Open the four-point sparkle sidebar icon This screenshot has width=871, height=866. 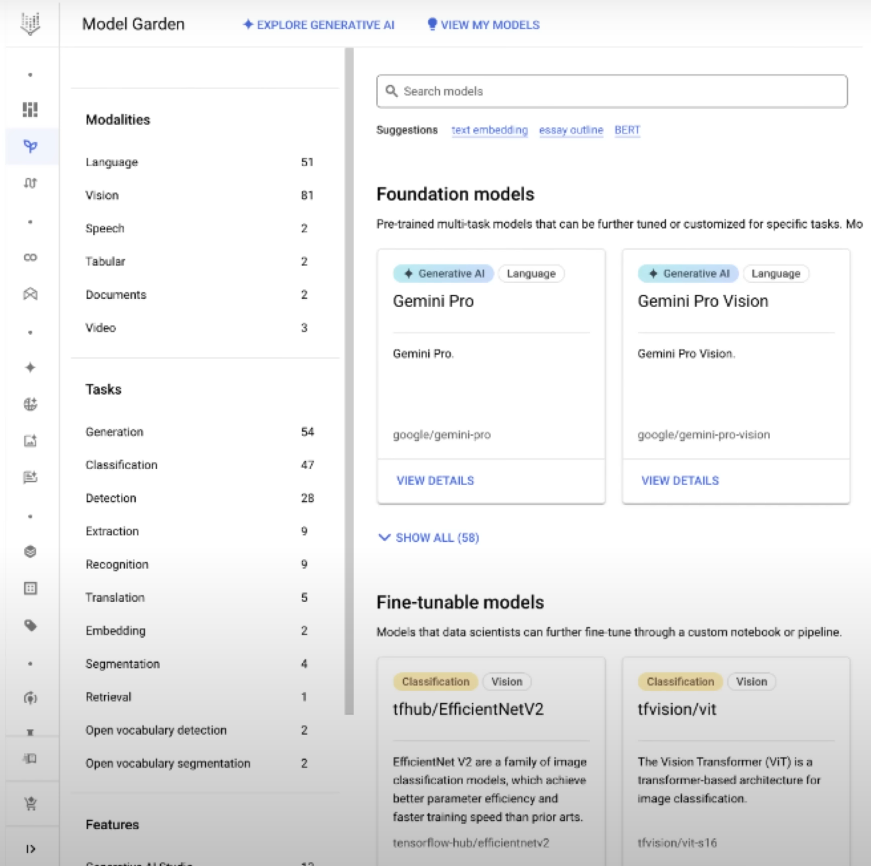point(31,367)
